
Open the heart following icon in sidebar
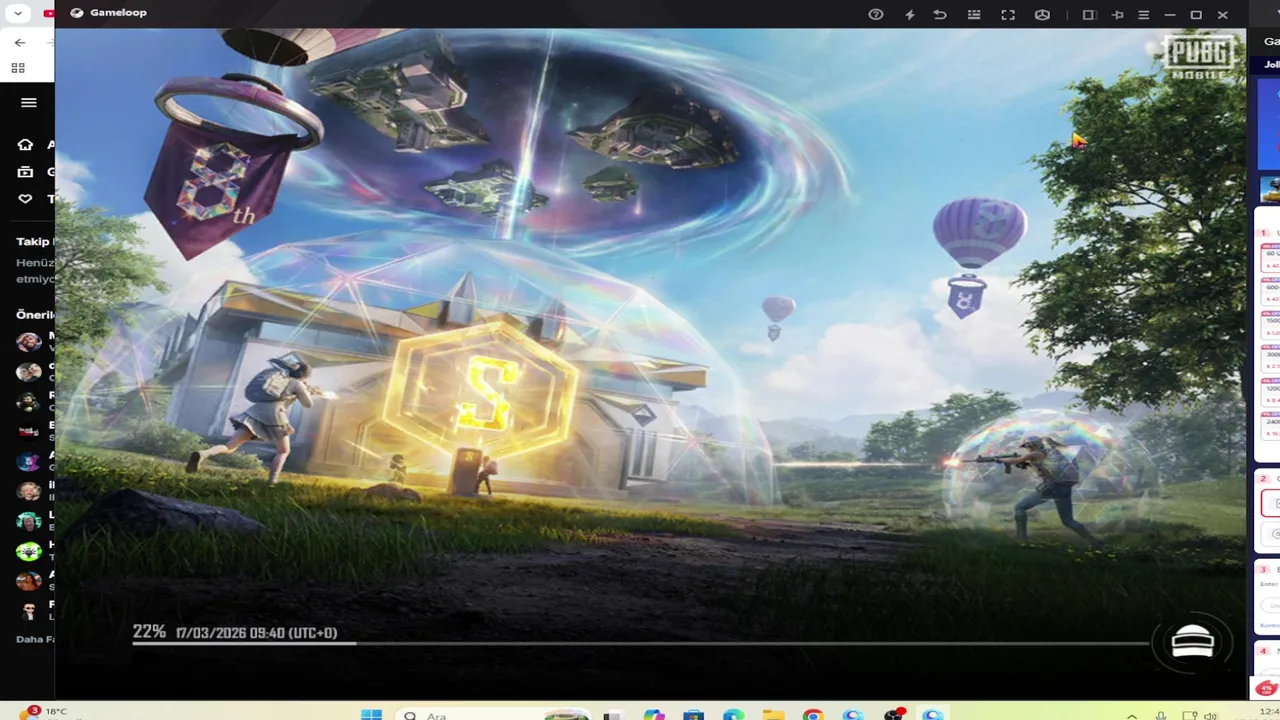click(26, 199)
